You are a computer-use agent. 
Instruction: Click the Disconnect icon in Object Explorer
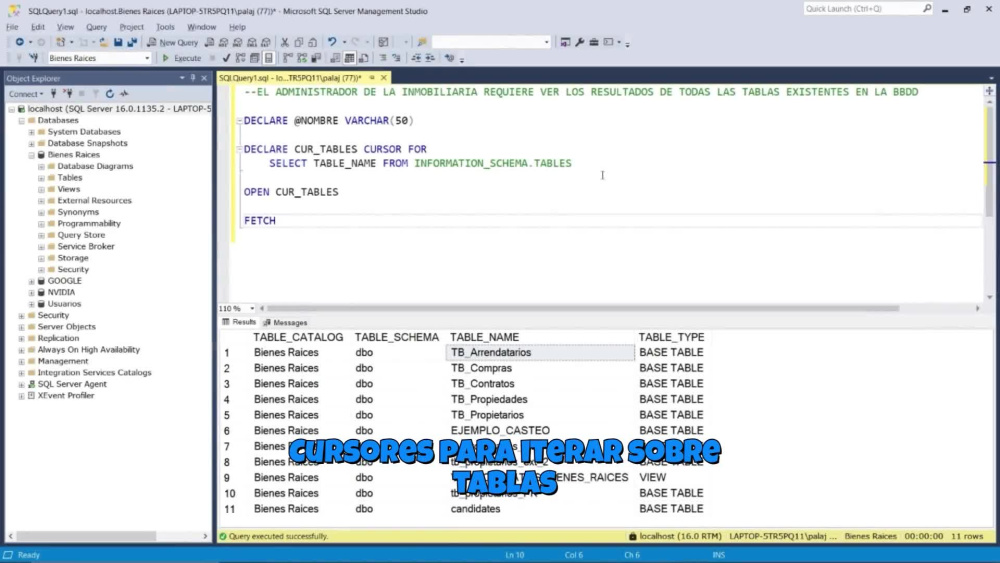point(68,94)
